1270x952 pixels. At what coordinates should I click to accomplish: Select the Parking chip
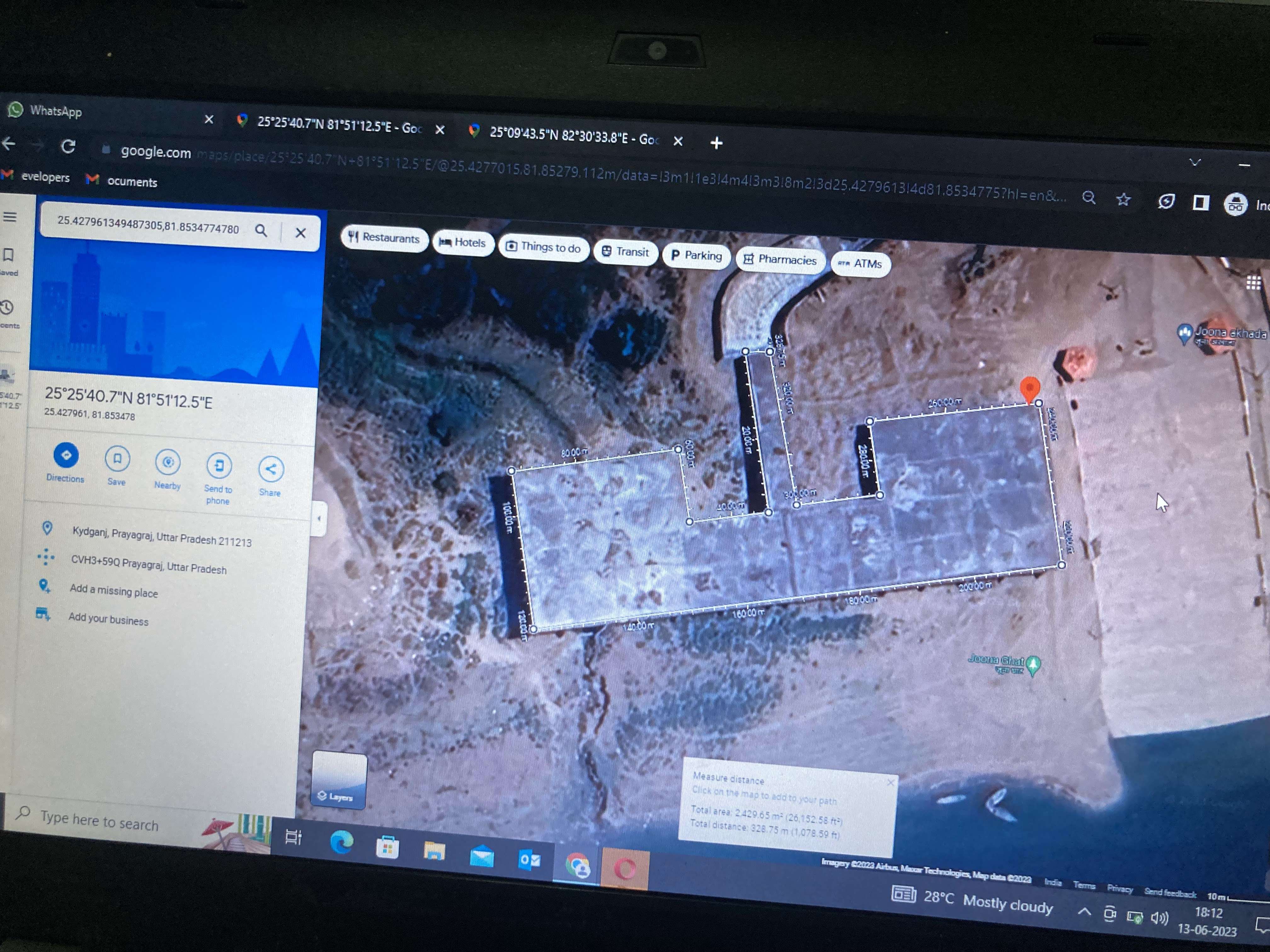click(696, 255)
